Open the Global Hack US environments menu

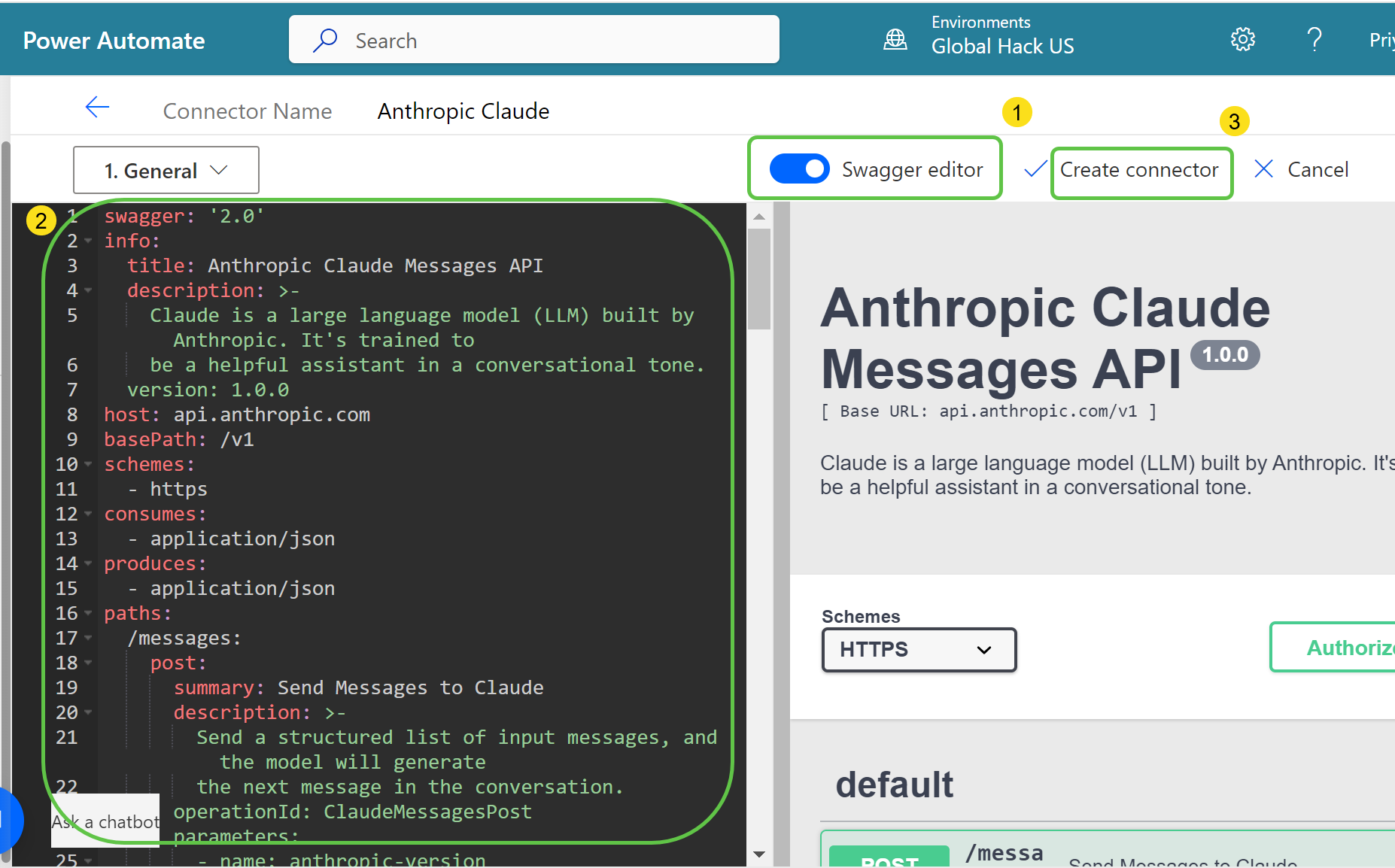(x=1001, y=45)
